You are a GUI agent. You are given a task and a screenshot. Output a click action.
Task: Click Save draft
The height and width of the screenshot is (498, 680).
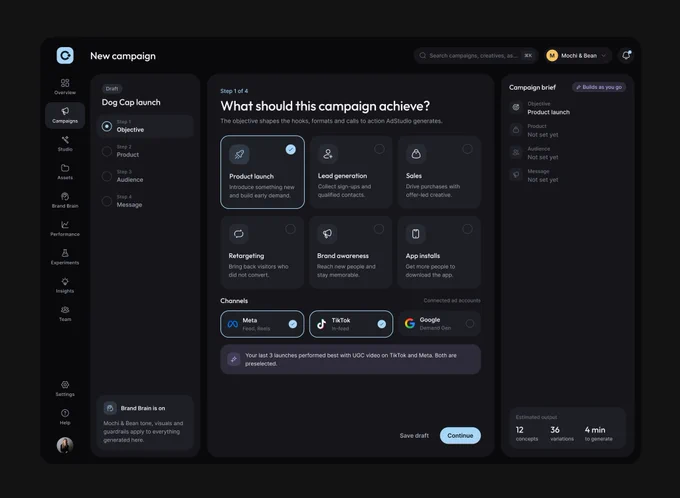point(414,436)
